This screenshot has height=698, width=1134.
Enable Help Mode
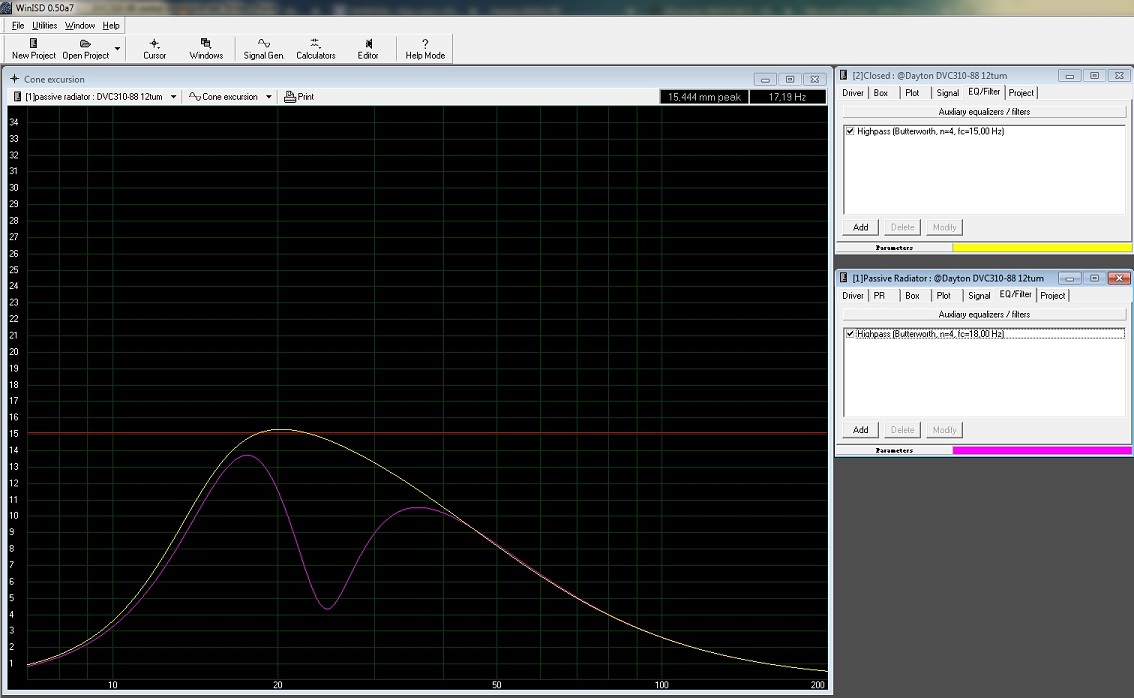(x=425, y=49)
